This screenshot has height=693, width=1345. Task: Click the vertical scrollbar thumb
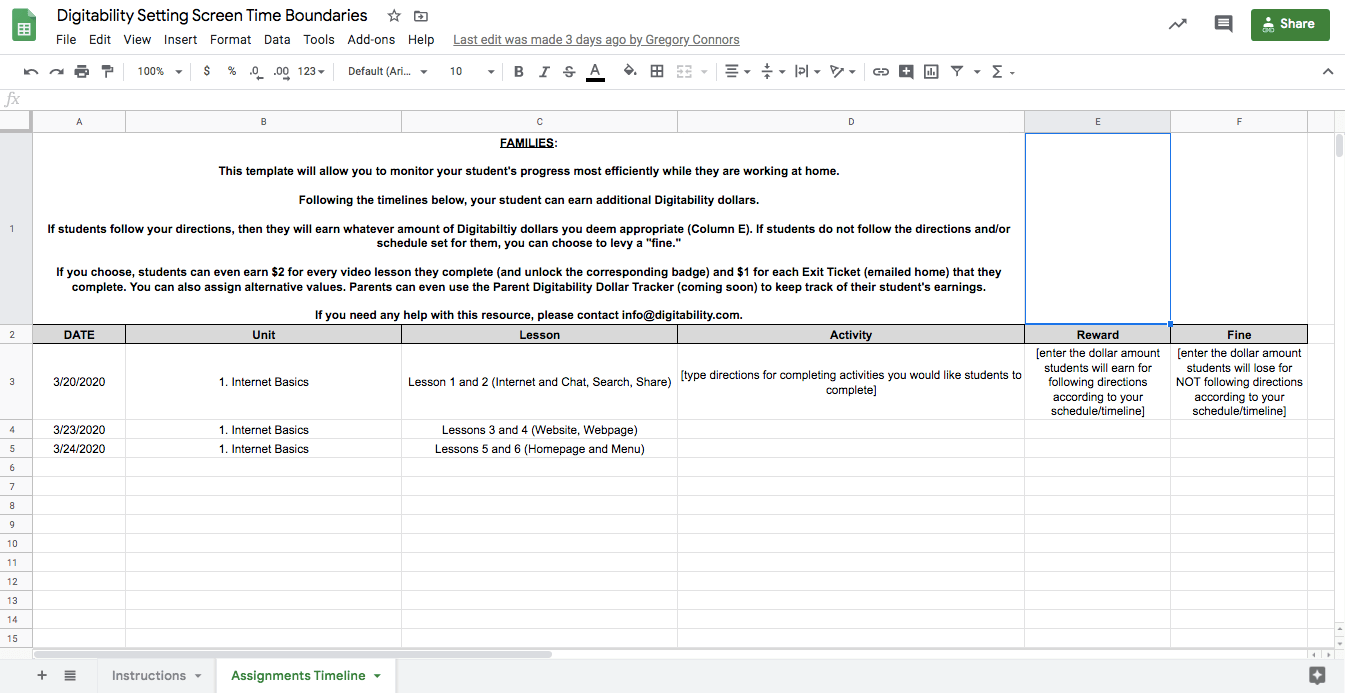coord(1339,146)
